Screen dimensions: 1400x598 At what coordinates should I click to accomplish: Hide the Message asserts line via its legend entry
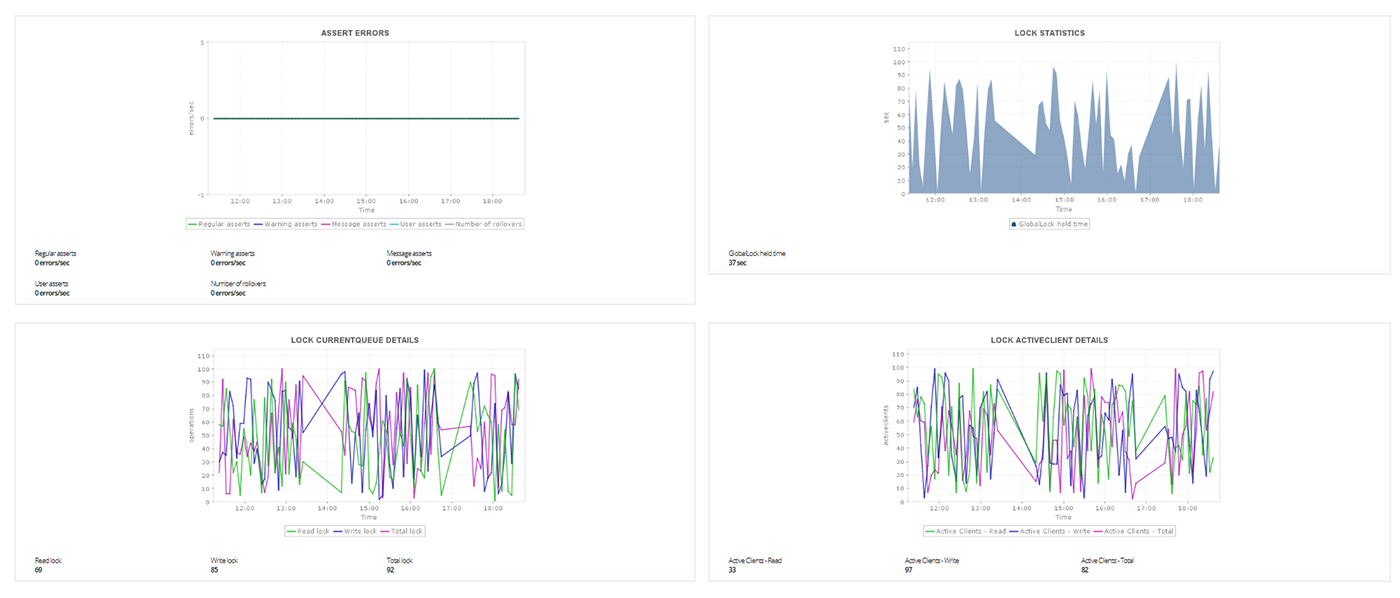pos(357,224)
